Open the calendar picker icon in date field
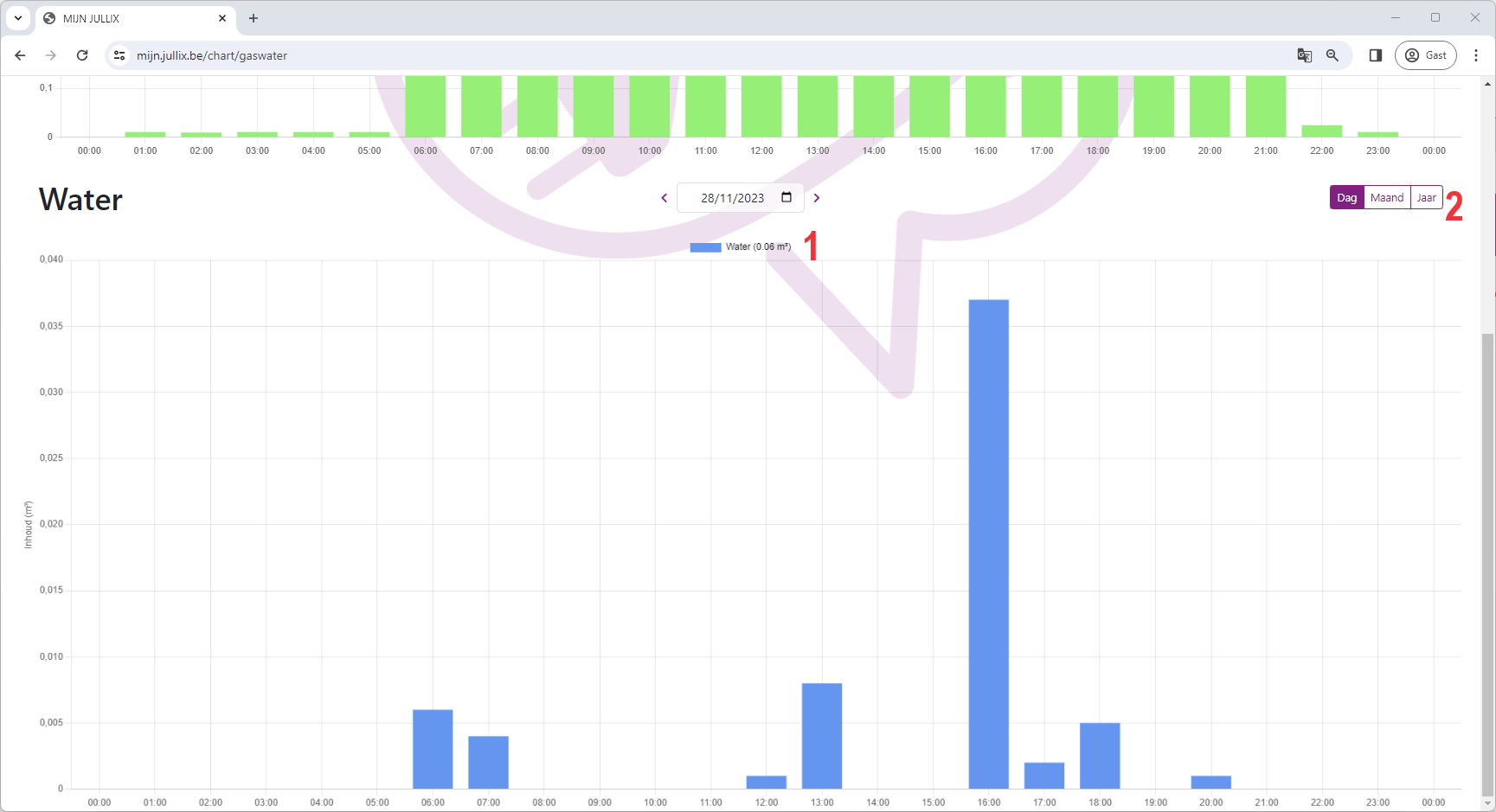The height and width of the screenshot is (812, 1496). (787, 197)
